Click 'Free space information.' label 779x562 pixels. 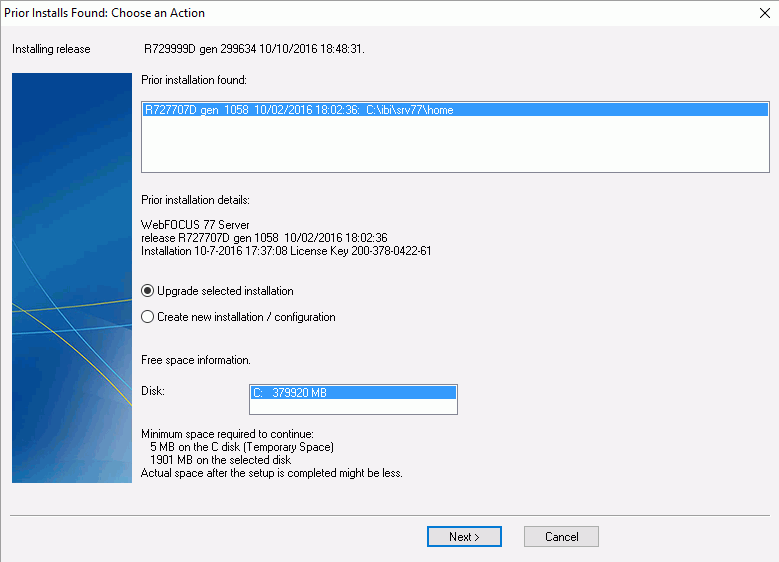pos(196,360)
